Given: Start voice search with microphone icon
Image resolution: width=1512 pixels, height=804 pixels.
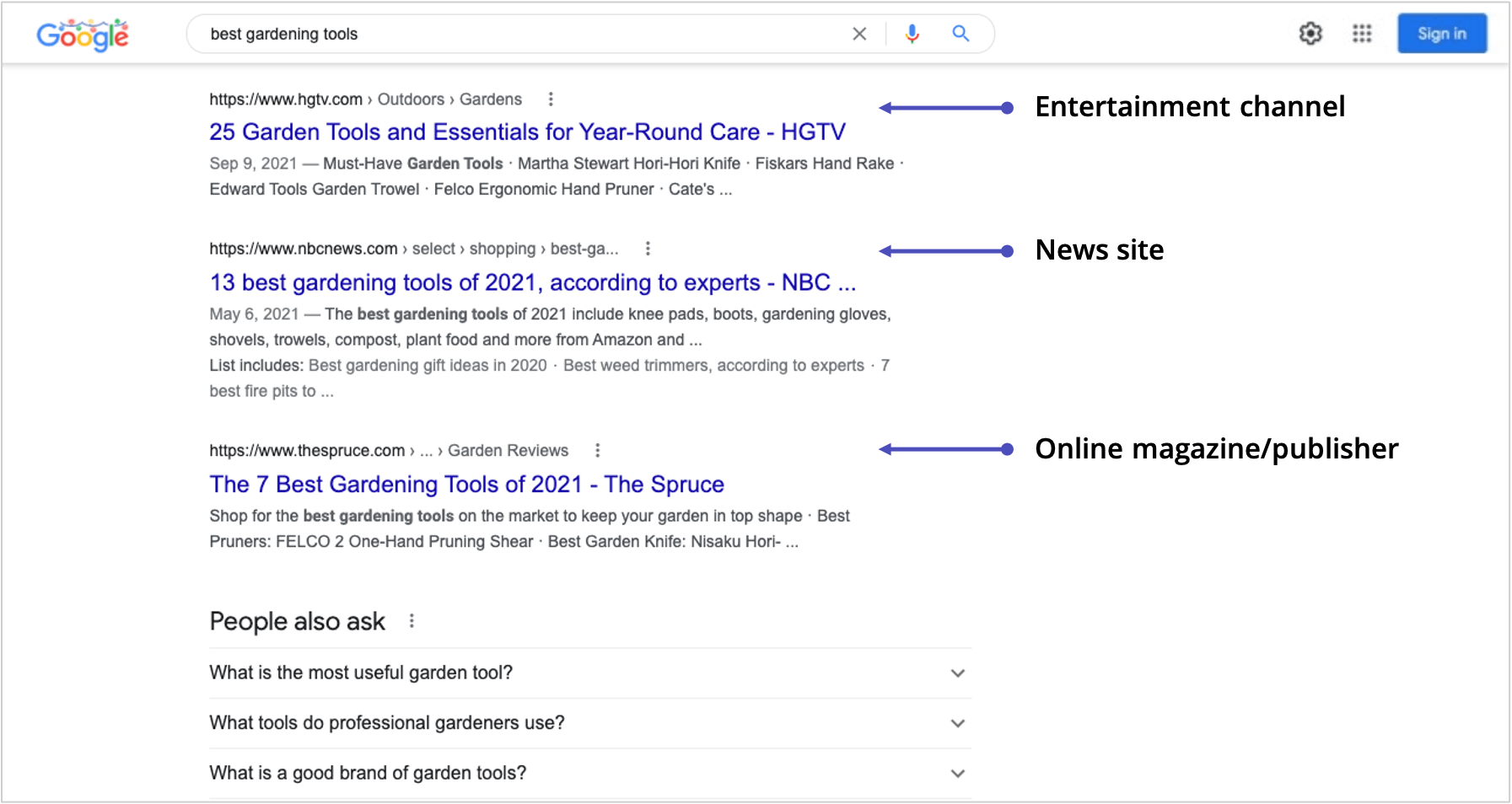Looking at the screenshot, I should click(912, 34).
